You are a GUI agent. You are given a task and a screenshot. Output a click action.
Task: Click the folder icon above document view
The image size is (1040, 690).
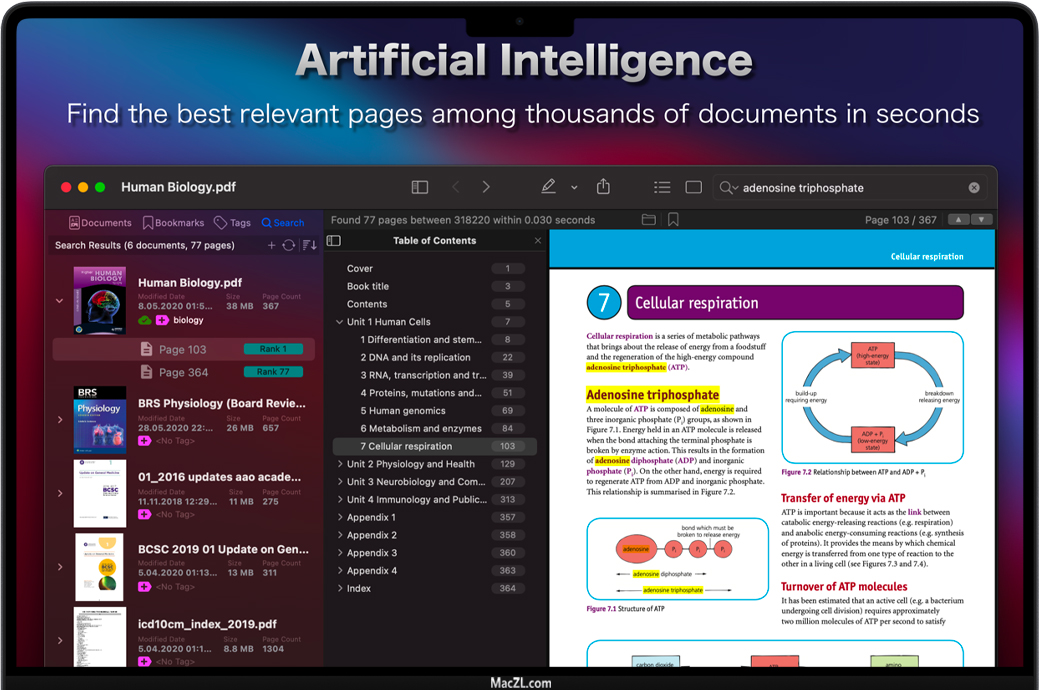click(x=648, y=220)
